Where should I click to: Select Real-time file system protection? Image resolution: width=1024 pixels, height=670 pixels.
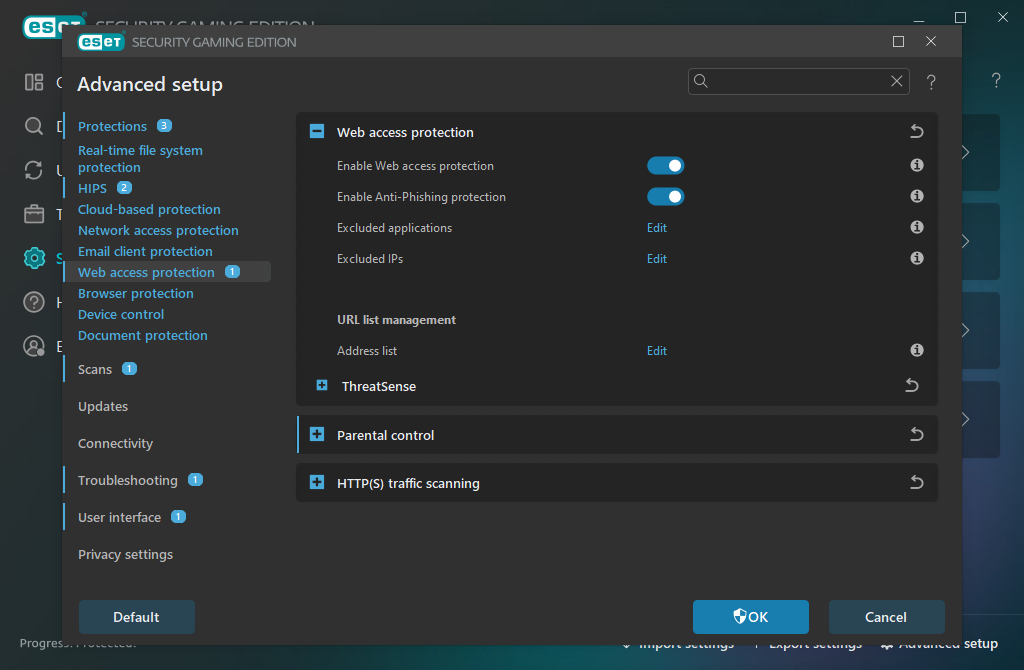(140, 159)
